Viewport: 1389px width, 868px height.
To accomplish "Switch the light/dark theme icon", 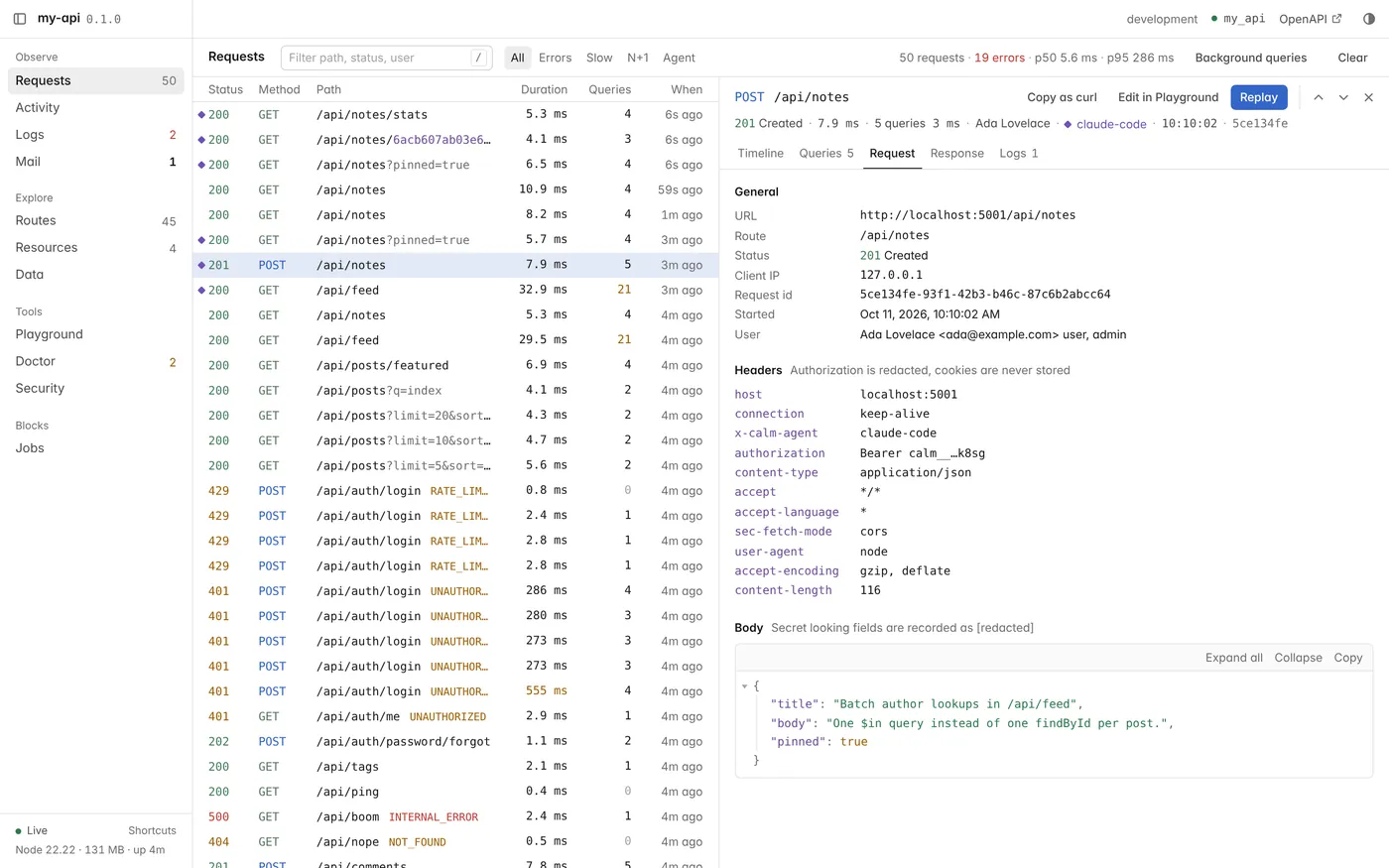I will tap(1369, 19).
